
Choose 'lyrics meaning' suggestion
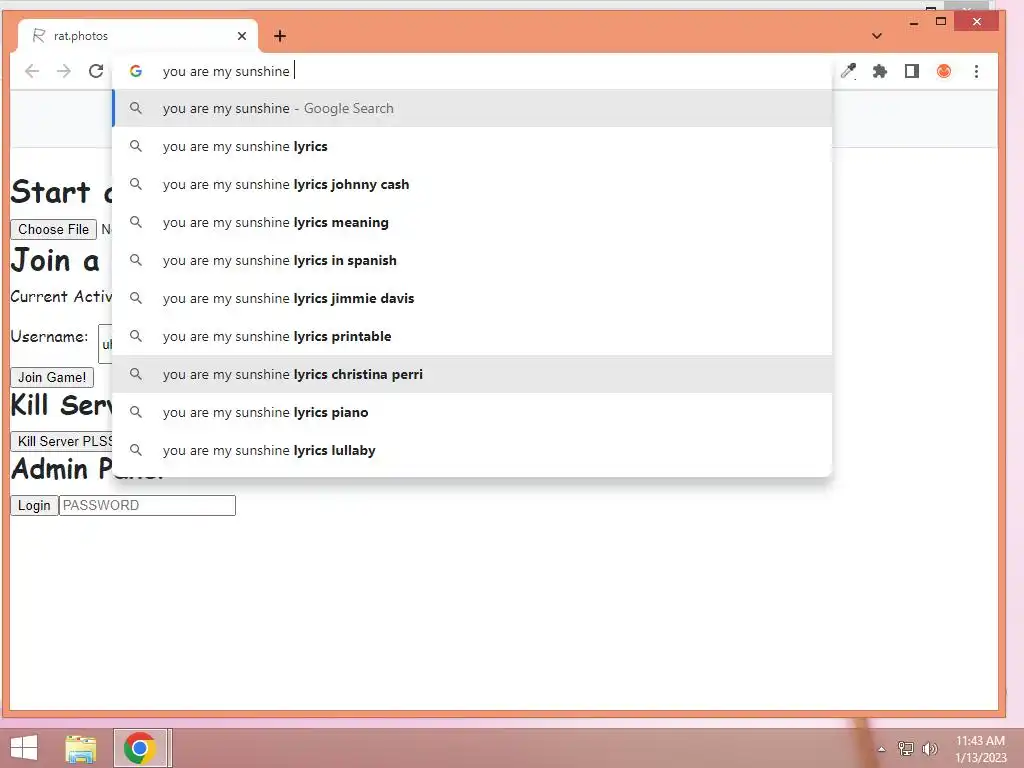coord(473,222)
